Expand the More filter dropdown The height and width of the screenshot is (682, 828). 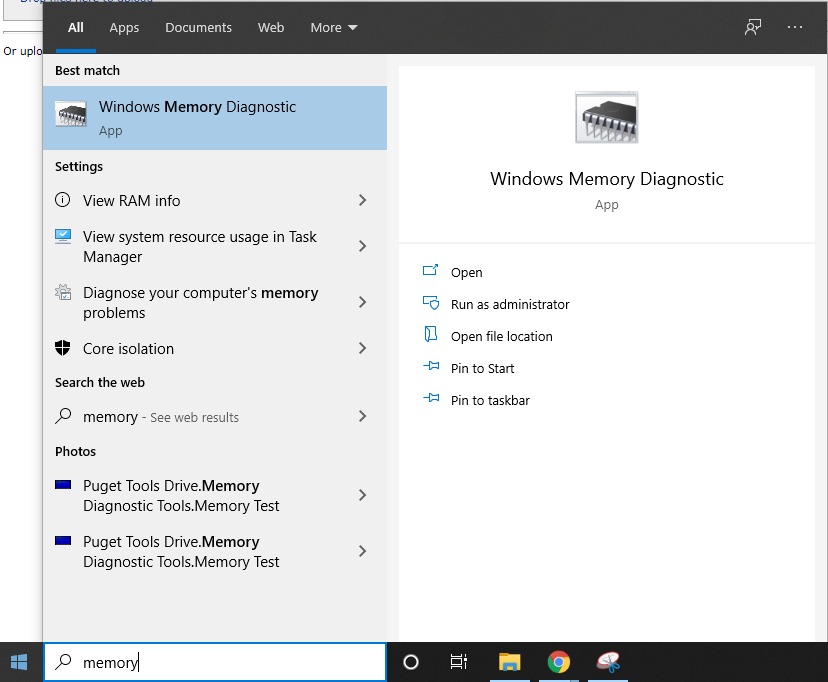coord(334,28)
